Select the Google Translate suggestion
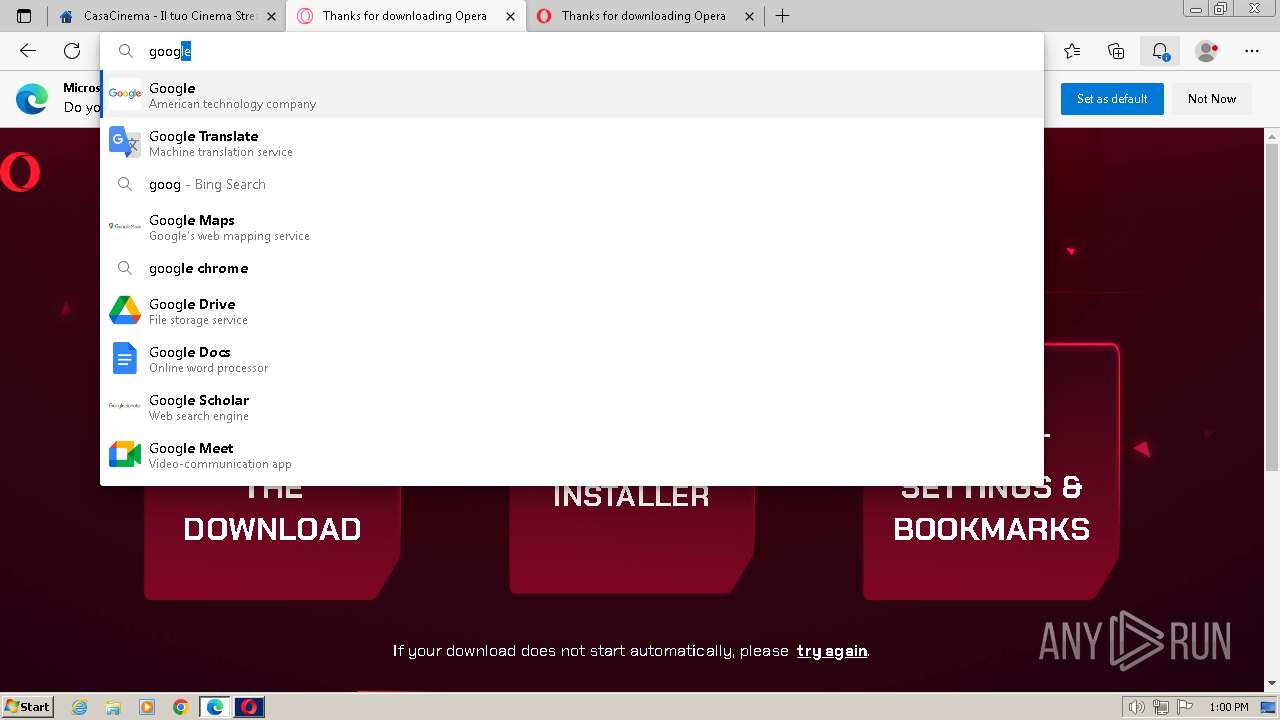Screen dimensions: 1280x720 (x=572, y=143)
